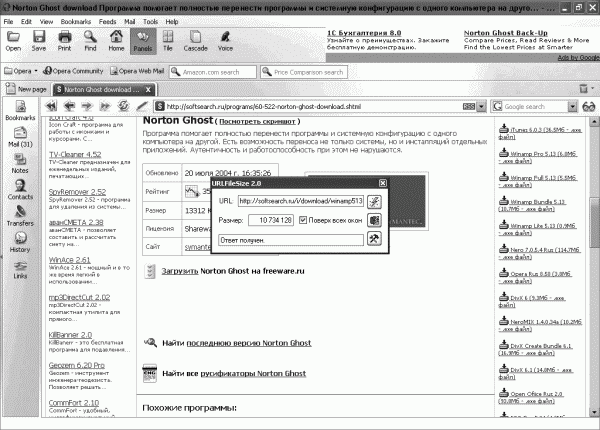The image size is (600, 430).
Task: Toggle the Panels toolbar button
Action: tap(143, 41)
